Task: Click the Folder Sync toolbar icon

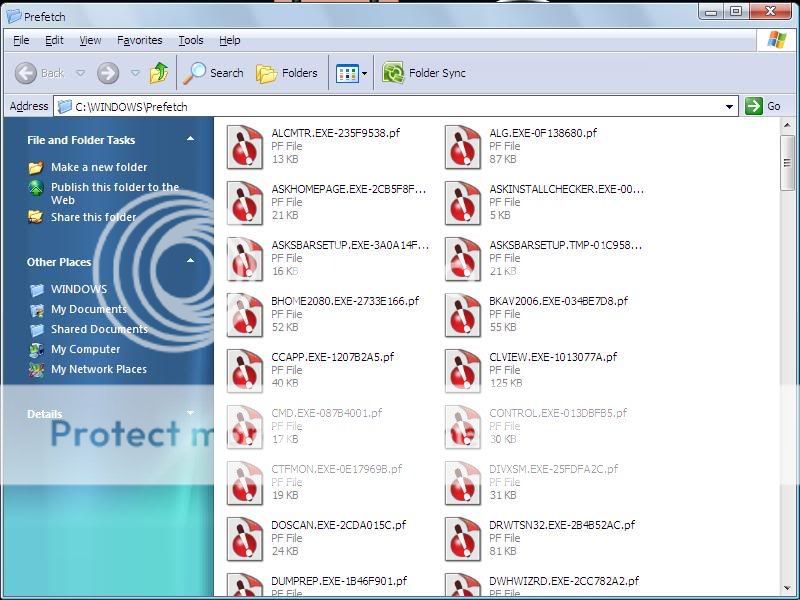Action: [393, 73]
